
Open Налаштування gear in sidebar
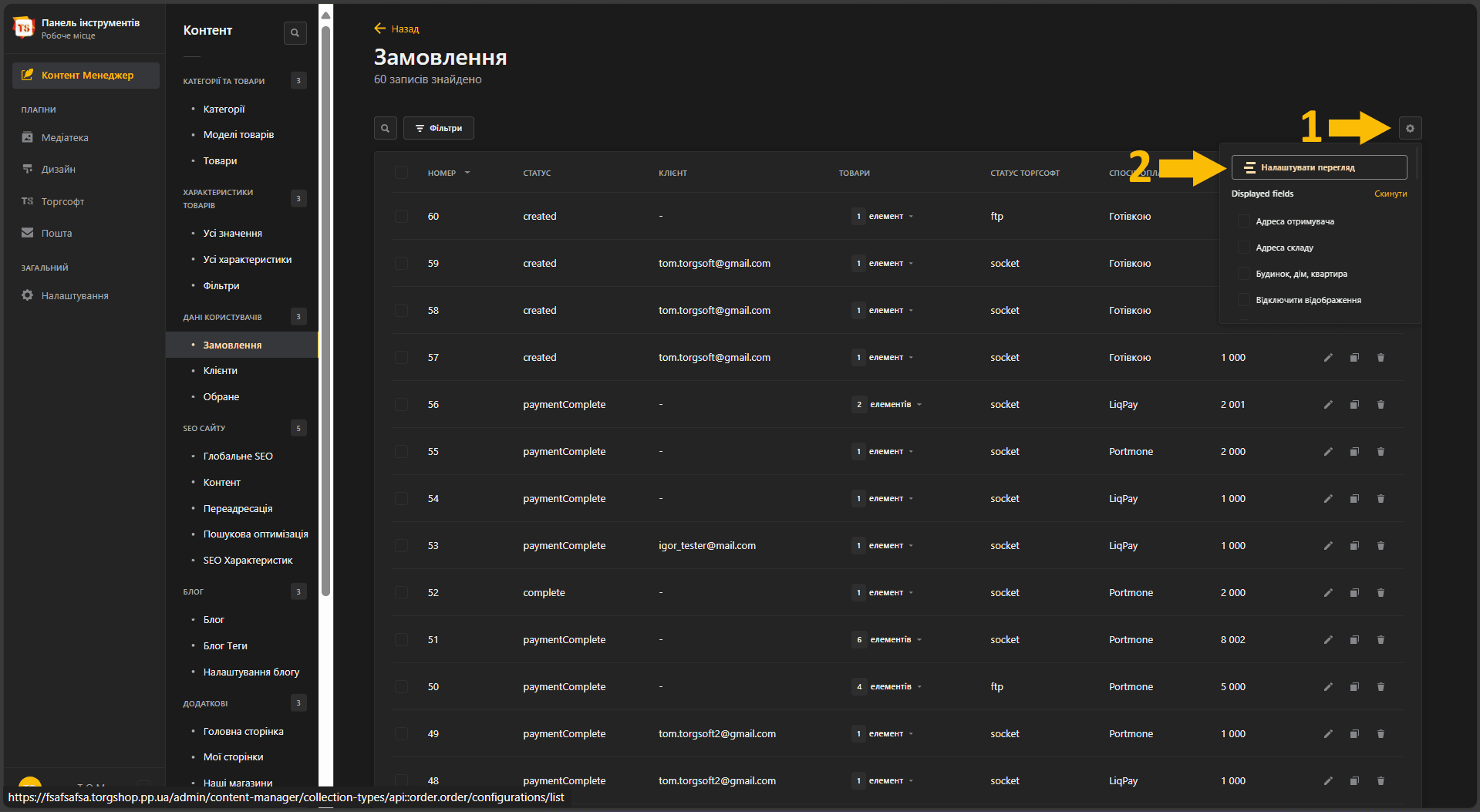tap(27, 295)
